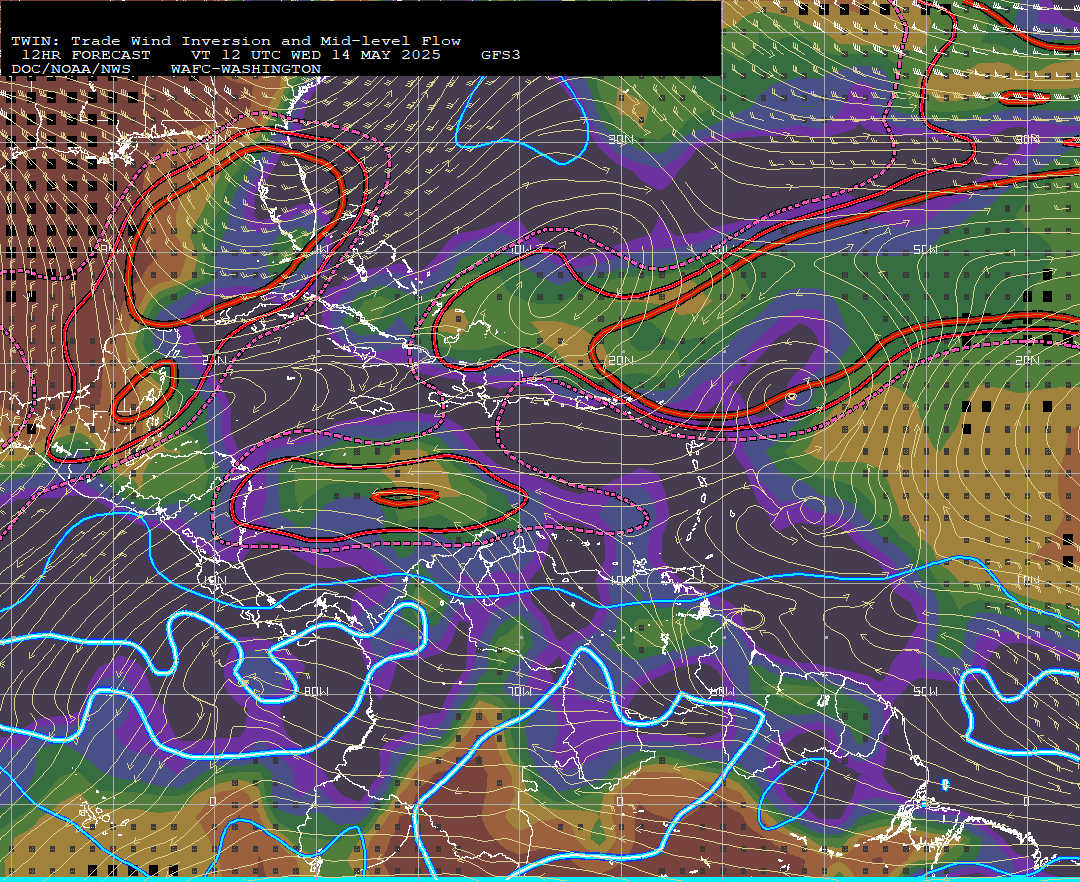Select the "12HR FORECAST" header text
The width and height of the screenshot is (1080, 882).
[x=86, y=55]
